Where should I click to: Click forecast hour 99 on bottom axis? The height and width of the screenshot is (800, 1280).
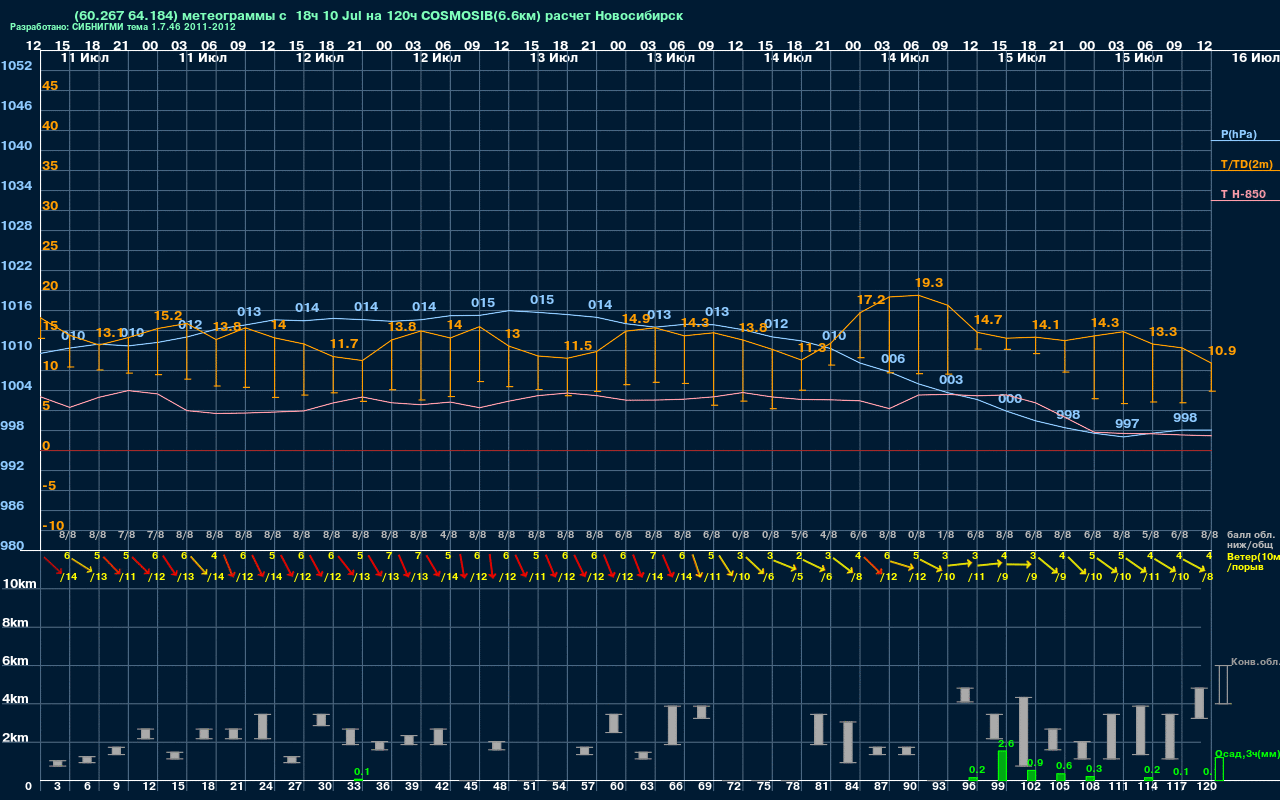pyautogui.click(x=998, y=788)
